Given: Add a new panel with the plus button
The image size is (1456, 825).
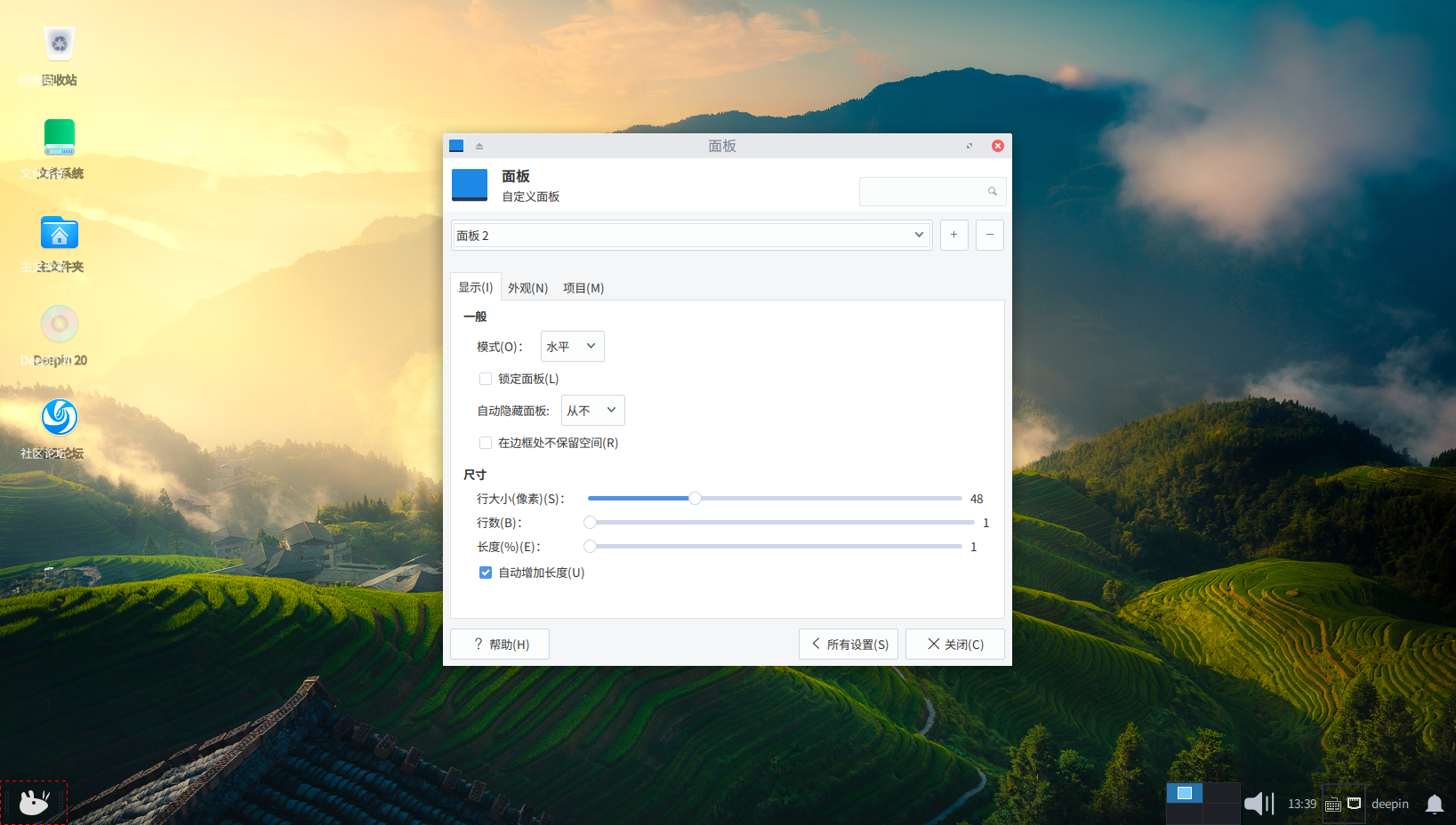Looking at the screenshot, I should pyautogui.click(x=954, y=235).
